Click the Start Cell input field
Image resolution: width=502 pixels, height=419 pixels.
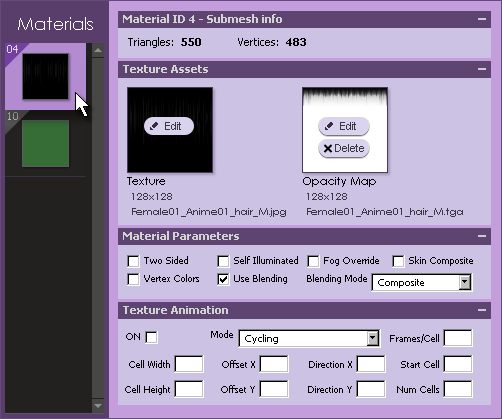(458, 364)
